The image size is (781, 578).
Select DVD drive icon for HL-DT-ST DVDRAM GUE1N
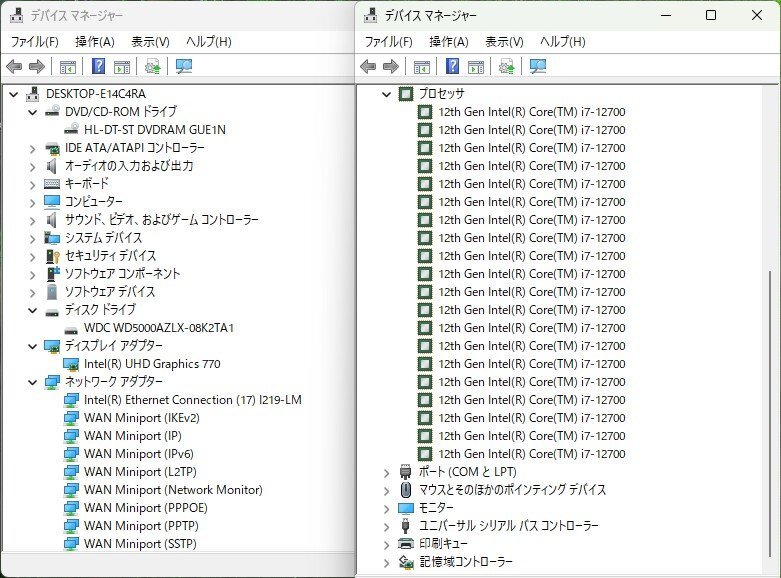[71, 129]
